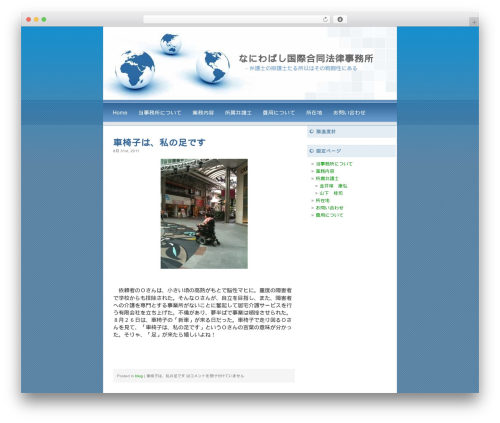Select 費用について in the top navigation bar
Screen dimensions: 500x423
point(279,113)
